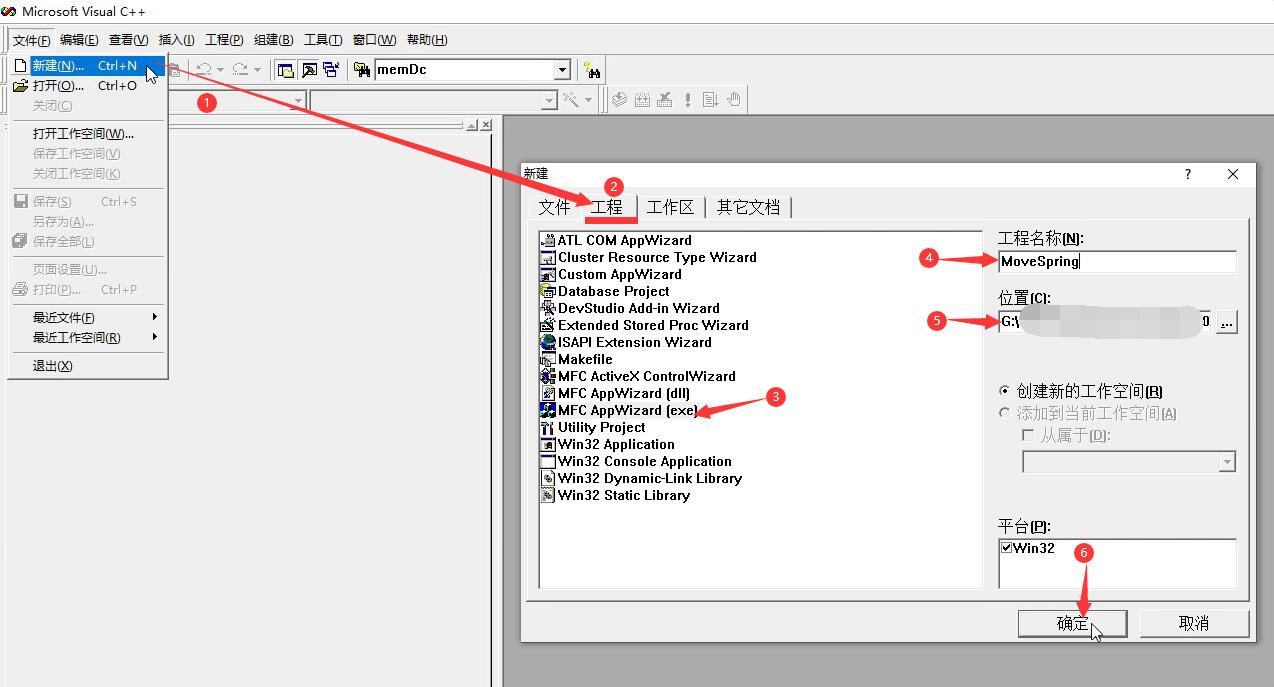The height and width of the screenshot is (687, 1274).
Task: Click the binoculars Search icon after memDc
Action: [593, 70]
